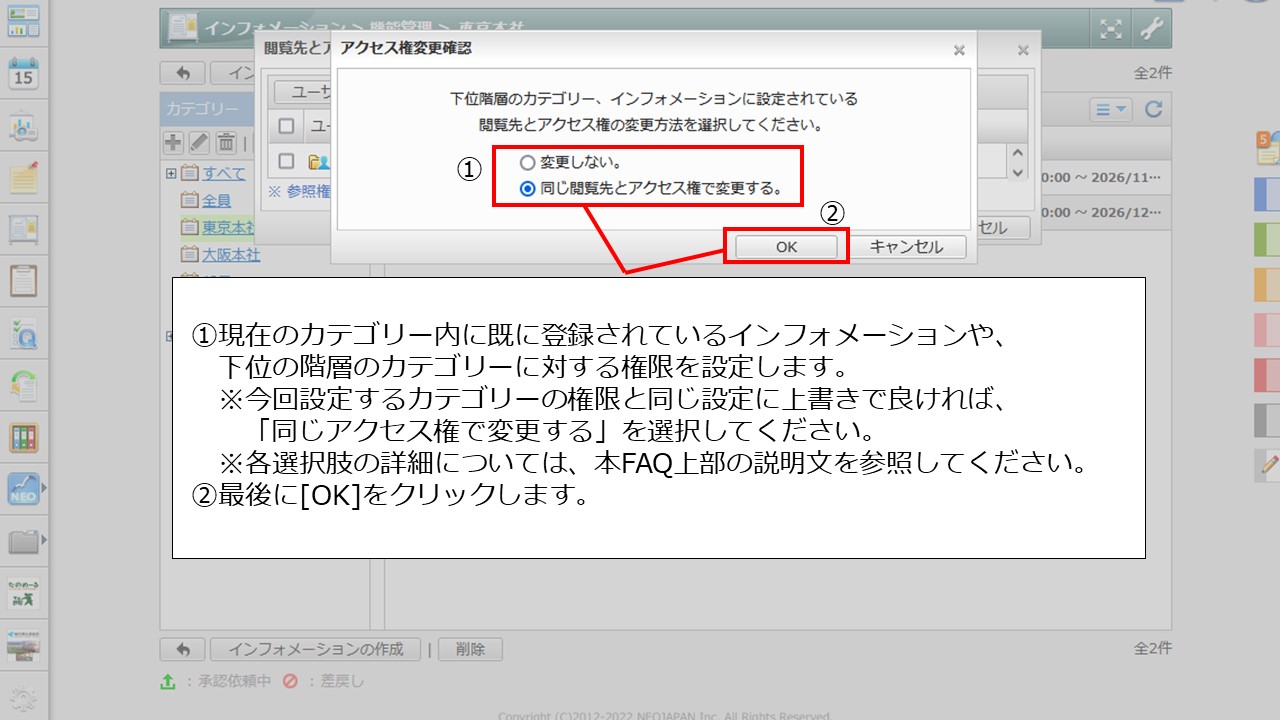The width and height of the screenshot is (1280, 720).
Task: Edit category with the pencil icon
Action: pyautogui.click(x=199, y=142)
